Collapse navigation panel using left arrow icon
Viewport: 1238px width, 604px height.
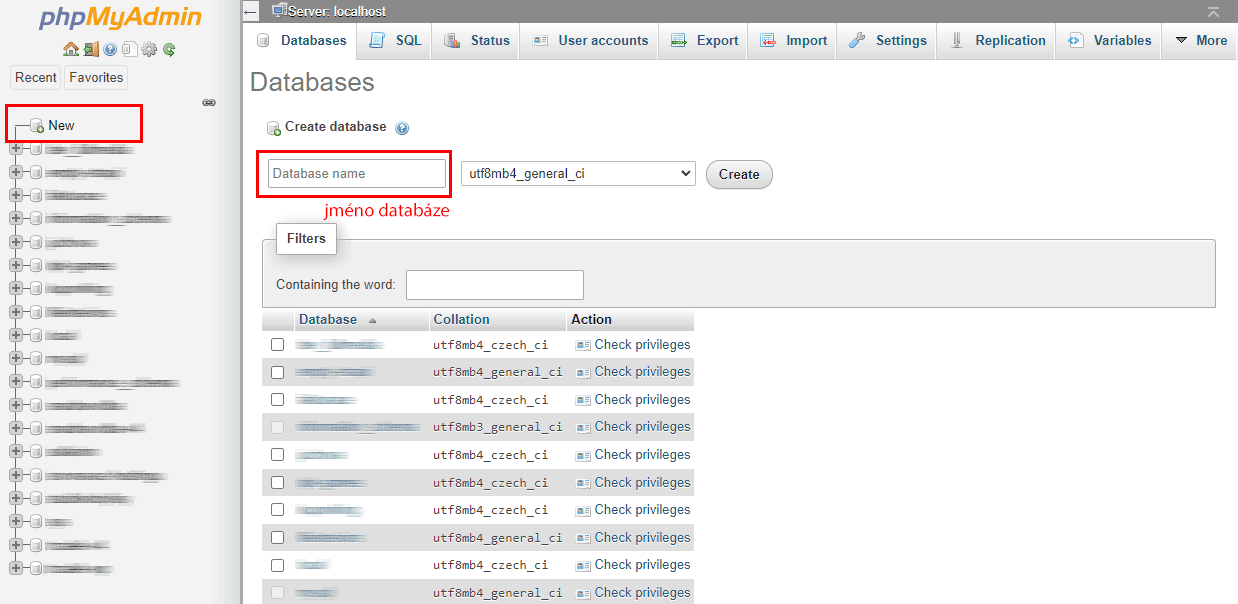point(251,11)
